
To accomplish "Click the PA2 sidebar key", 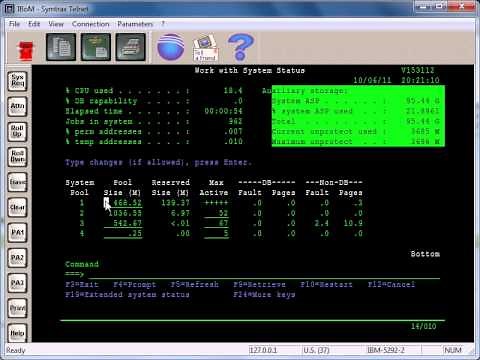I will [17, 258].
